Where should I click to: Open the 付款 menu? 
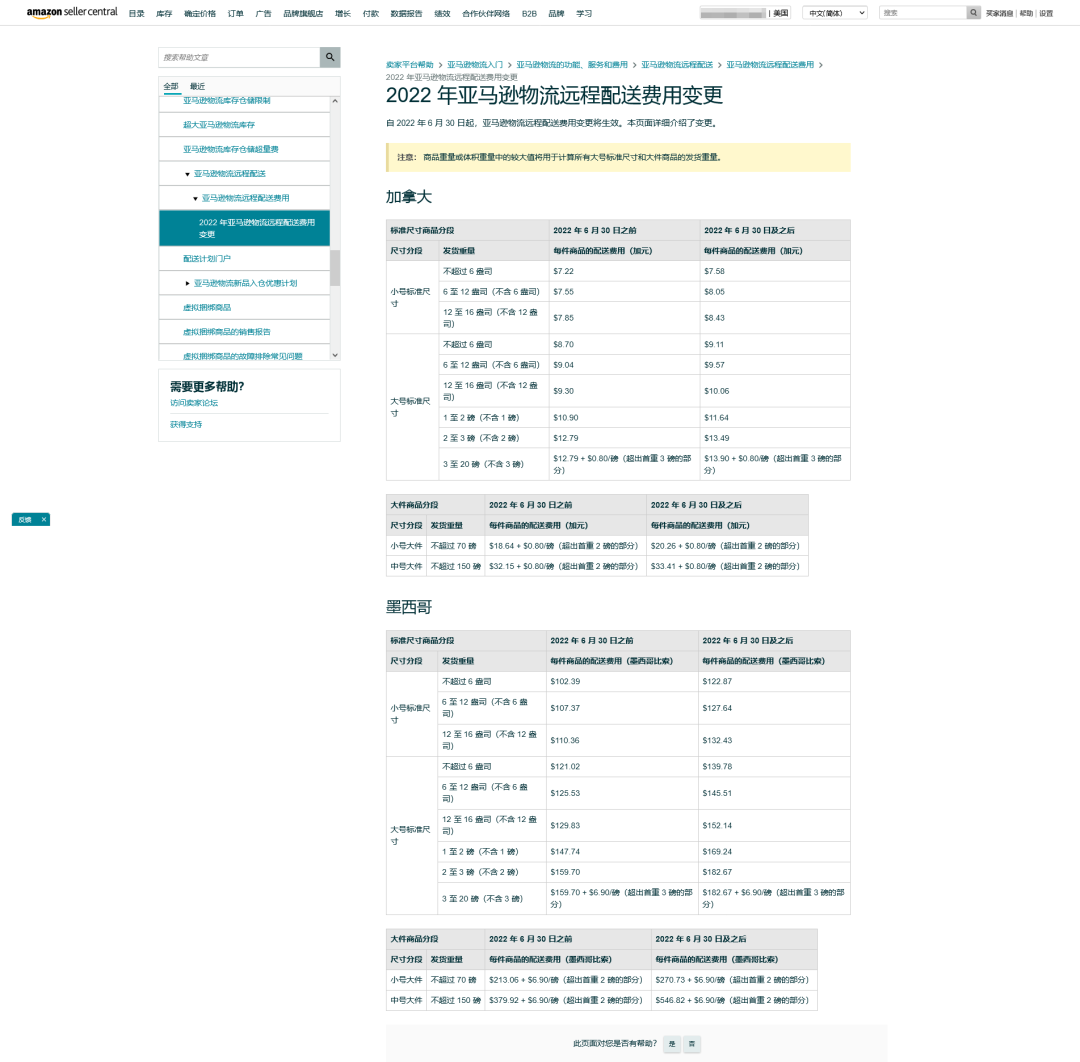pyautogui.click(x=371, y=14)
